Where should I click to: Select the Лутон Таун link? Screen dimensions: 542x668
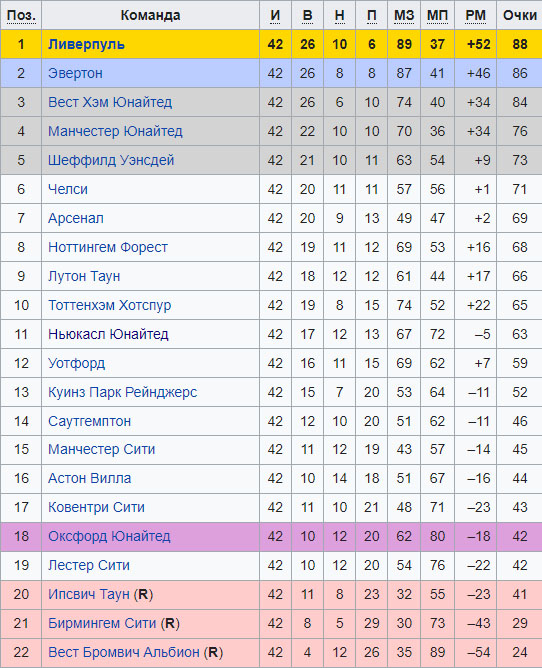coord(84,276)
